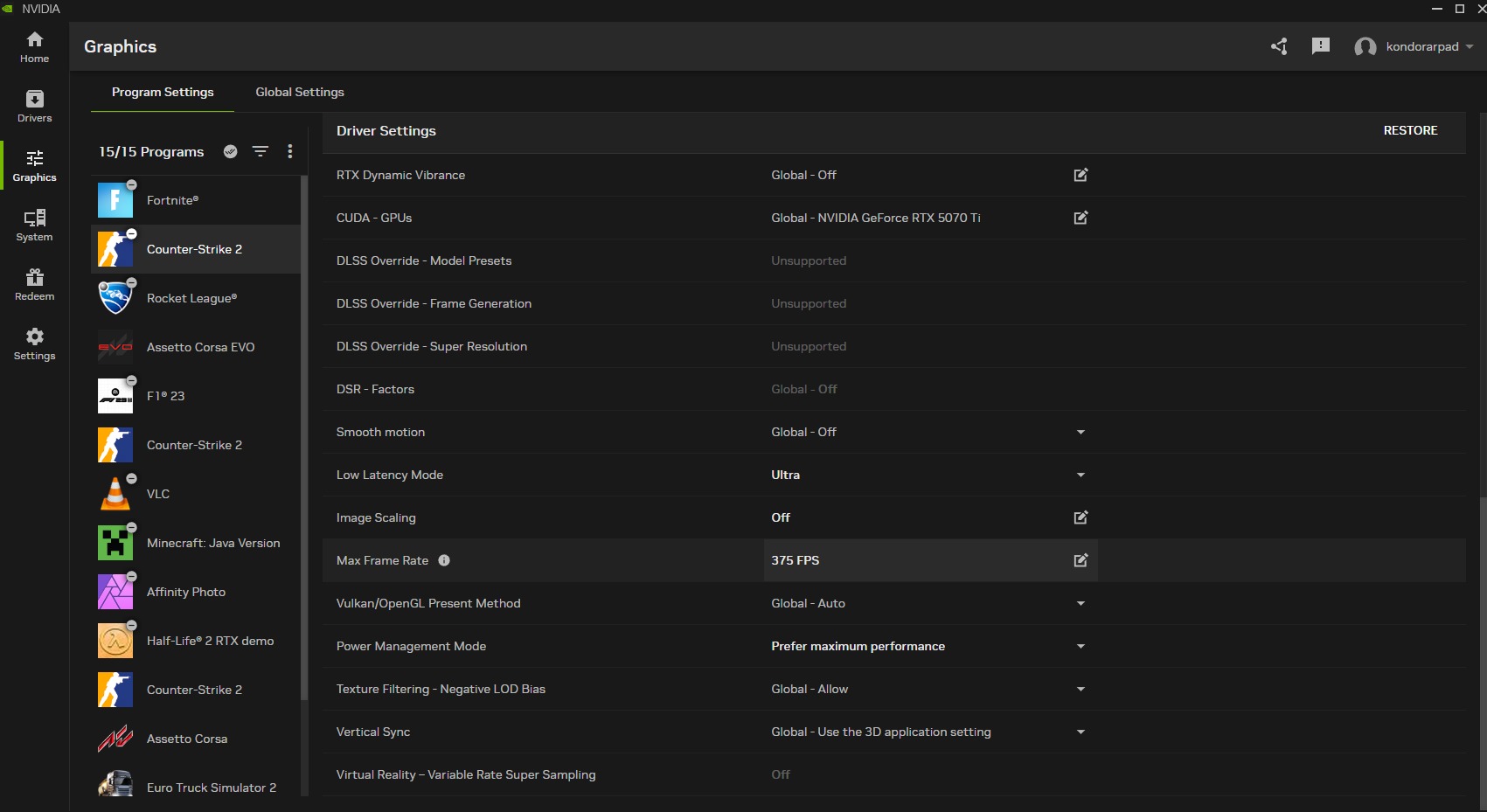The width and height of the screenshot is (1487, 812).
Task: Switch to Global Settings tab
Action: [x=300, y=92]
